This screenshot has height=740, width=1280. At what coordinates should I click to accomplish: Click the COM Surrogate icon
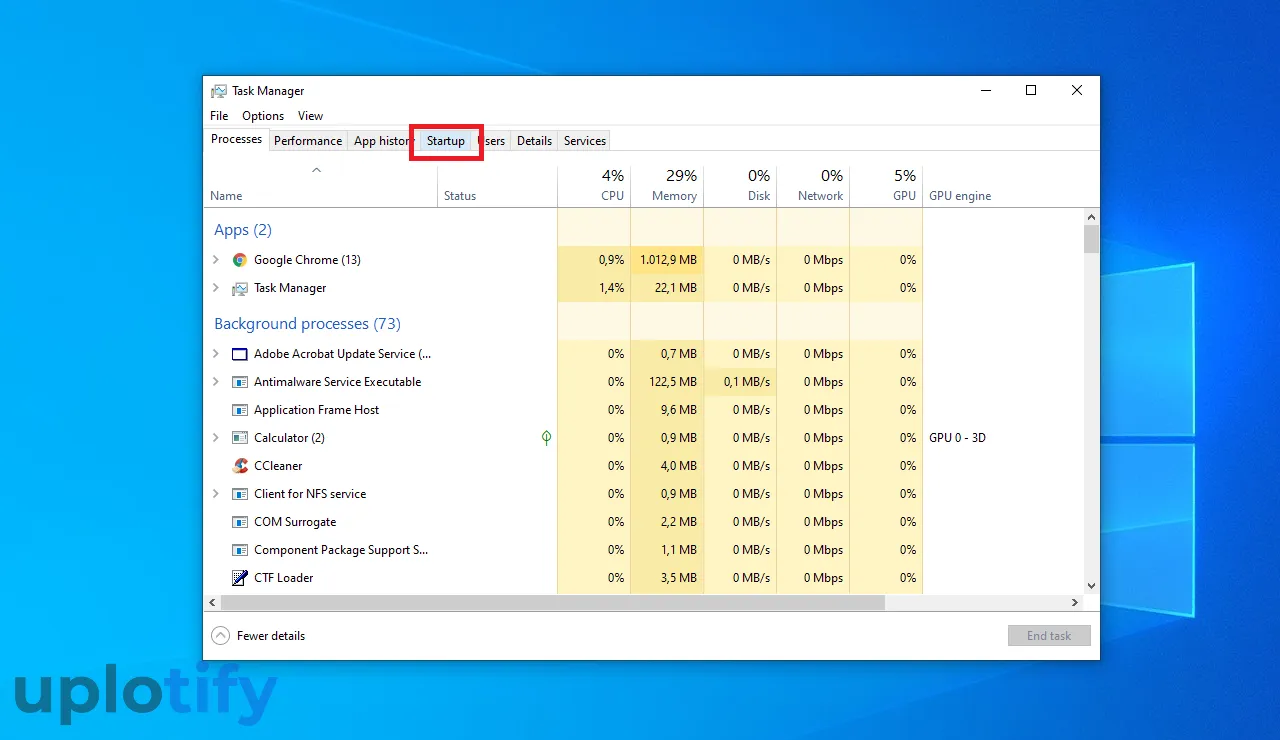[240, 522]
